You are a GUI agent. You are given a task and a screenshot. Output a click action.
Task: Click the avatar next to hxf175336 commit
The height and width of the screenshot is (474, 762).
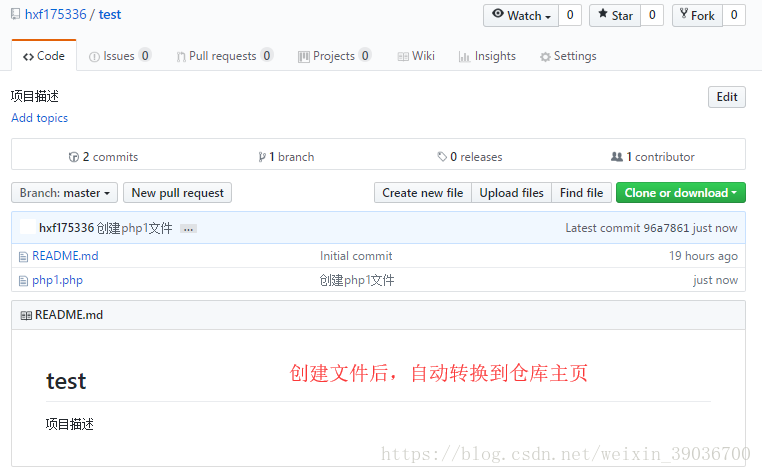coord(28,227)
